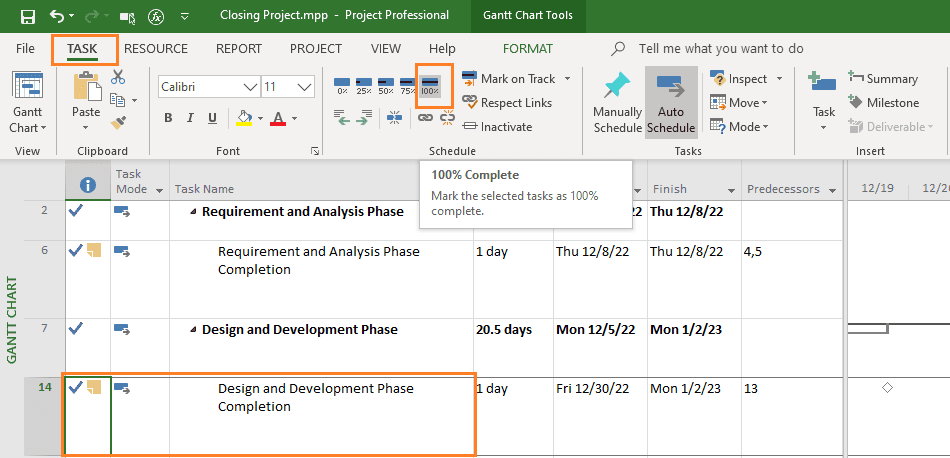Viewport: 950px width, 458px height.
Task: Mark the task 0% complete
Action: 342,86
